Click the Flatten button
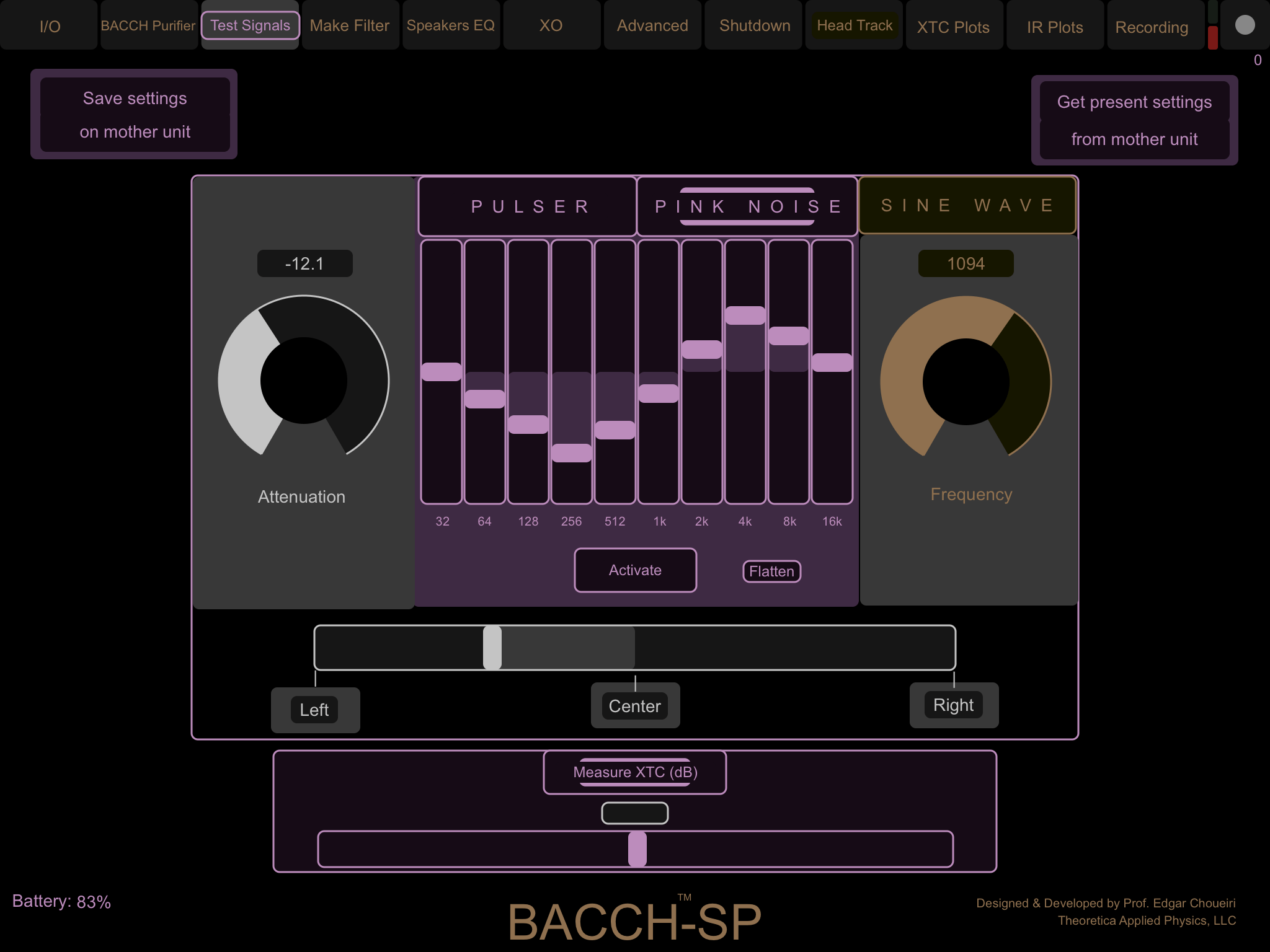Image resolution: width=1270 pixels, height=952 pixels. tap(771, 571)
